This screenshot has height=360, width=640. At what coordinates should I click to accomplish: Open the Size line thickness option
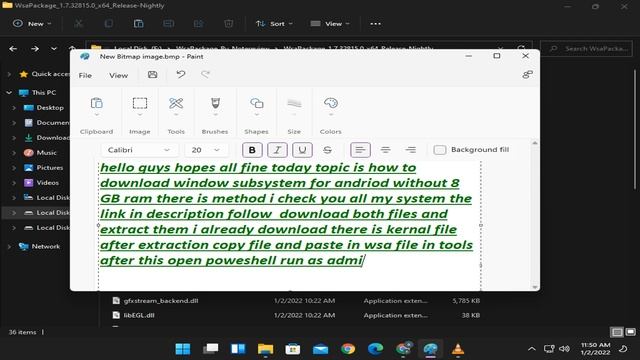[x=294, y=103]
